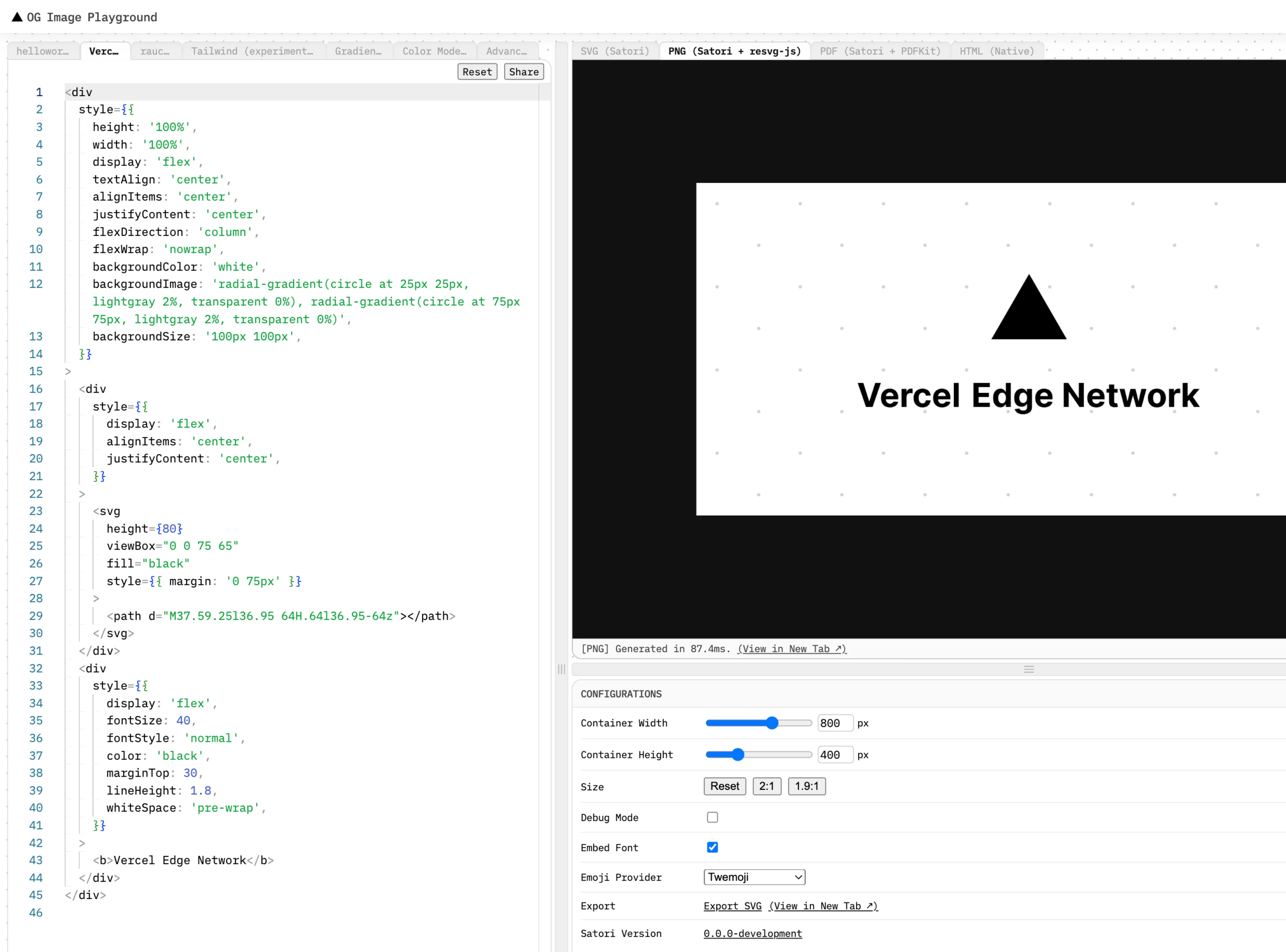Switch to the helloworld example tab

tap(43, 51)
